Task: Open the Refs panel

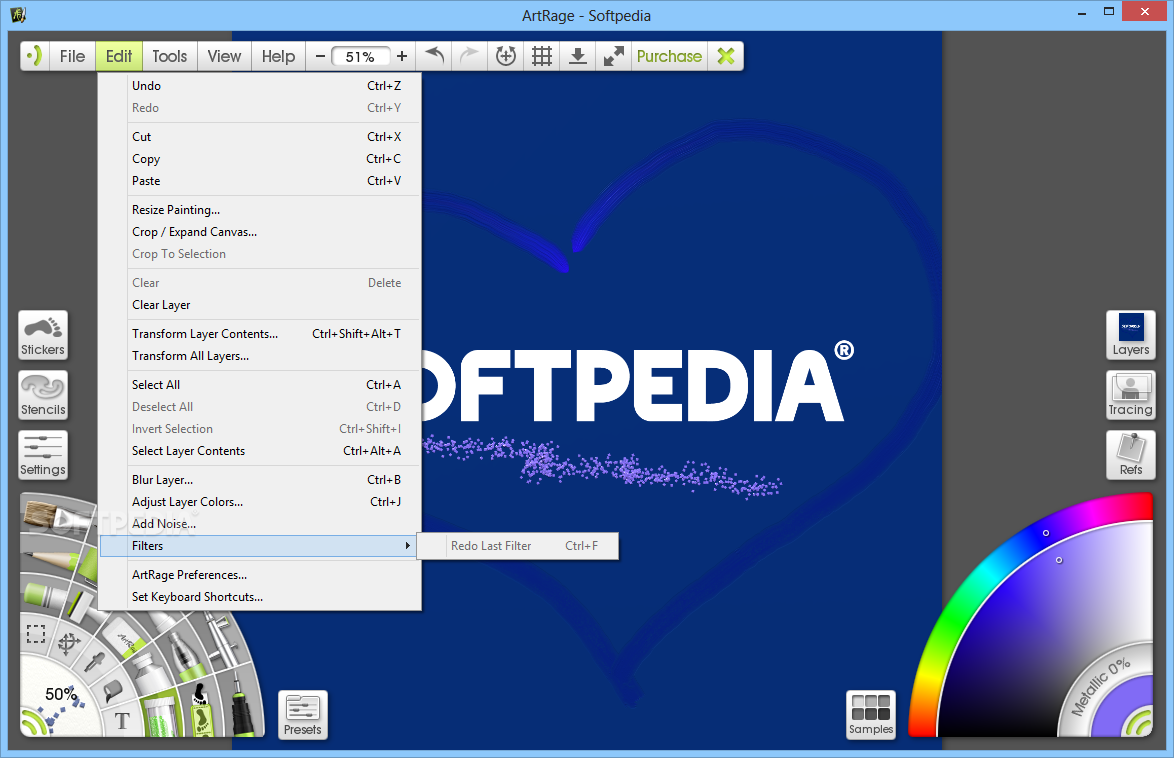Action: (x=1131, y=455)
